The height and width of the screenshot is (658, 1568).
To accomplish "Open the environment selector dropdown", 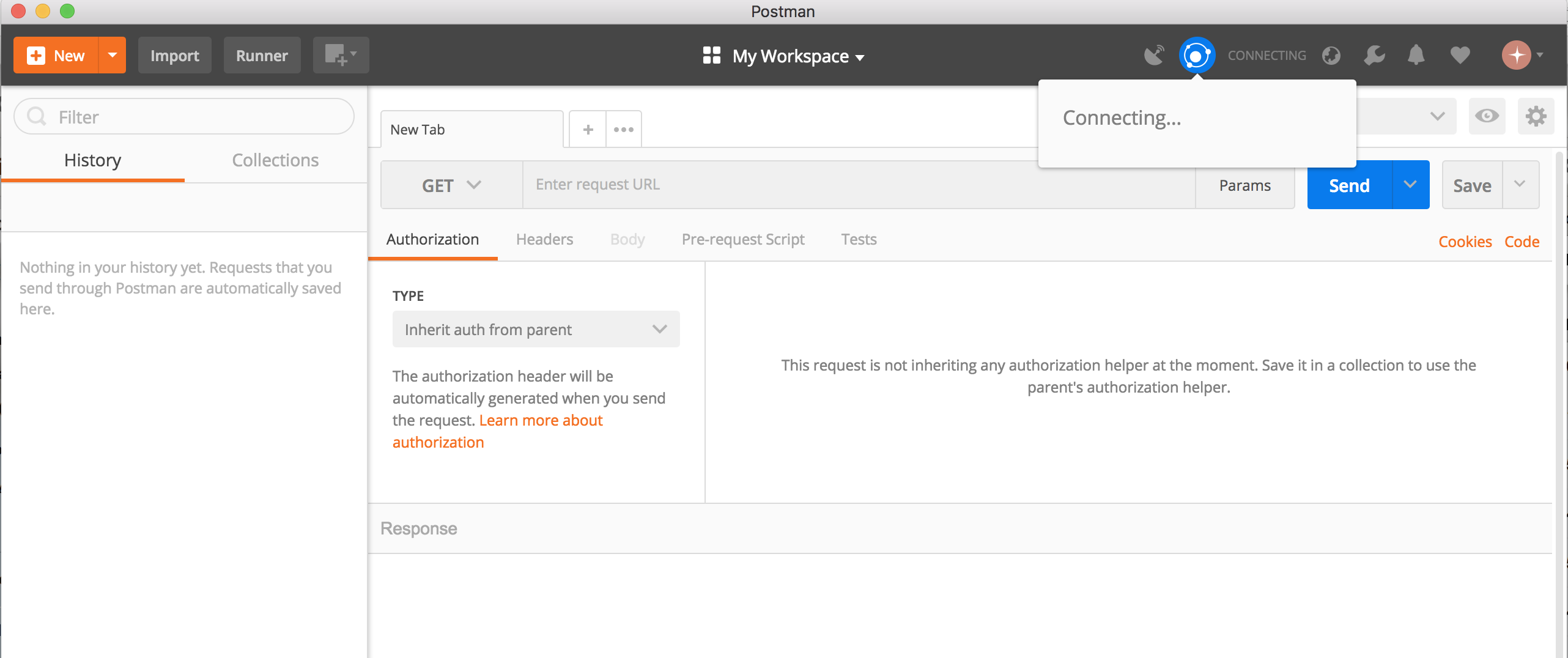I will (x=1405, y=116).
